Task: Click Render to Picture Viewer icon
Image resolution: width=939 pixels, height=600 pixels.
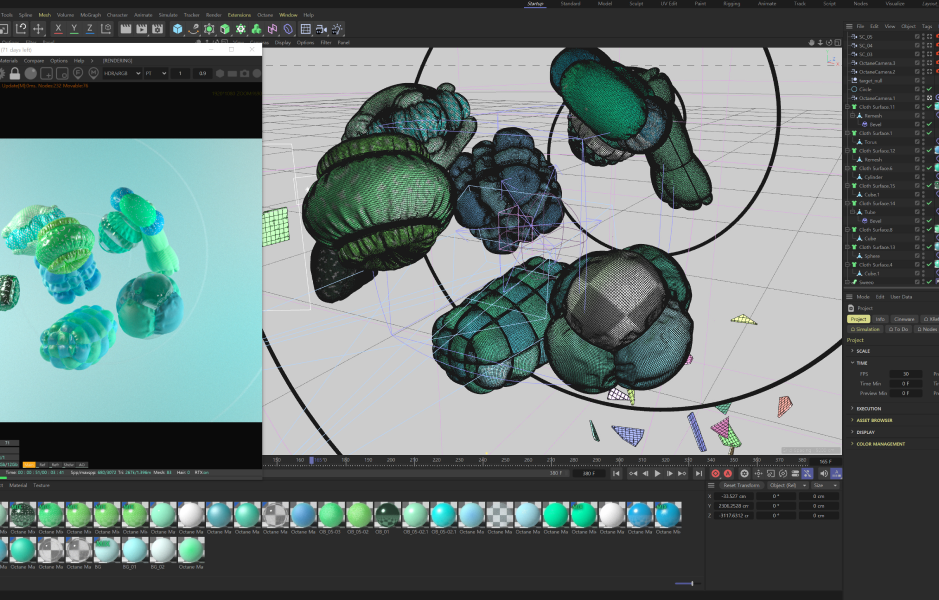Action: tap(141, 29)
